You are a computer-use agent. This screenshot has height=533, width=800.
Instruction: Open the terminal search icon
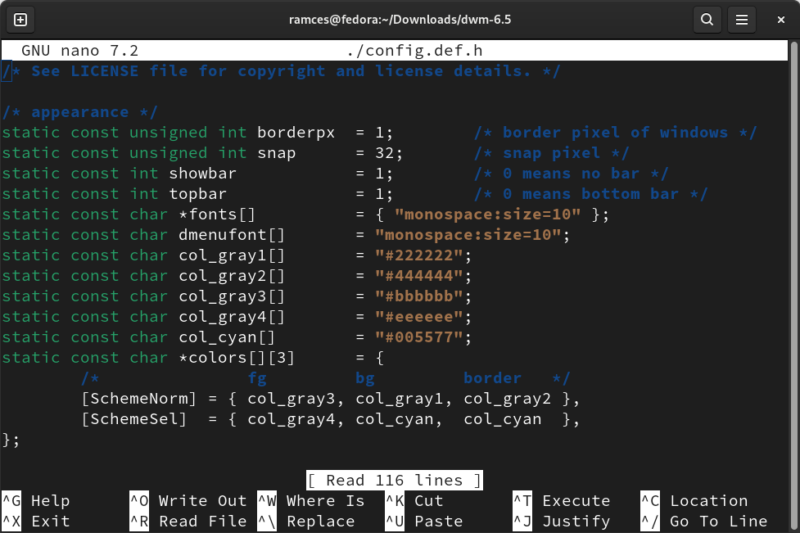coord(707,20)
